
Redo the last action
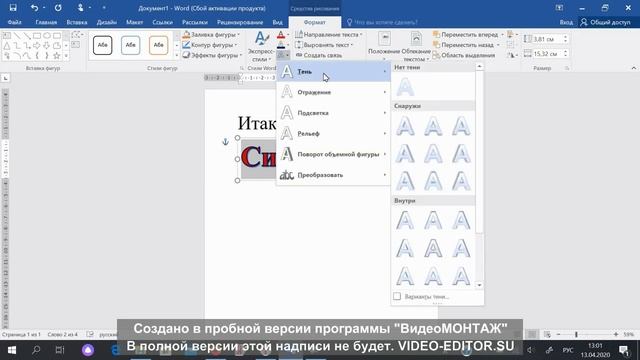click(58, 8)
